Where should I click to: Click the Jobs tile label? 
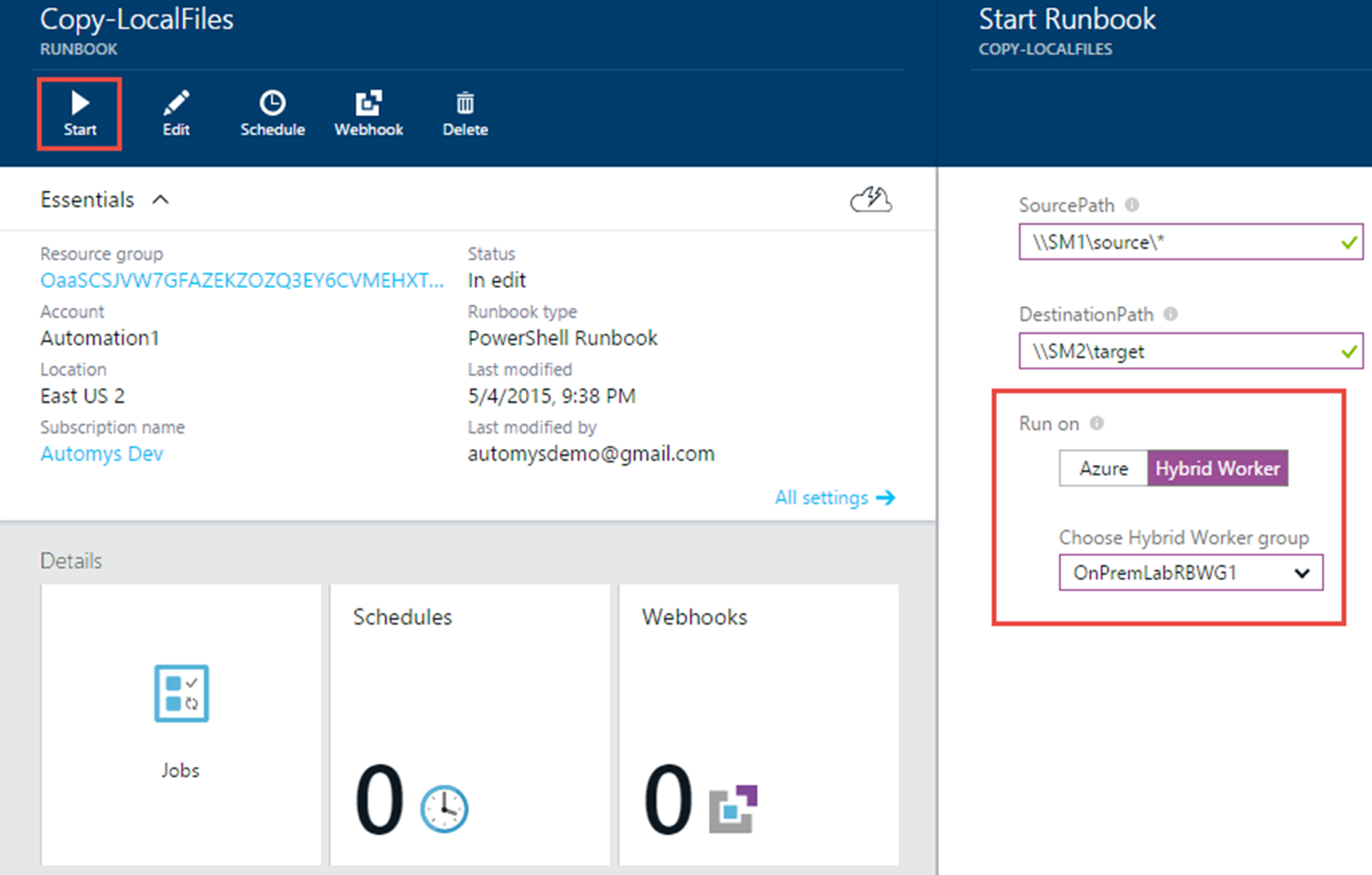(x=181, y=770)
